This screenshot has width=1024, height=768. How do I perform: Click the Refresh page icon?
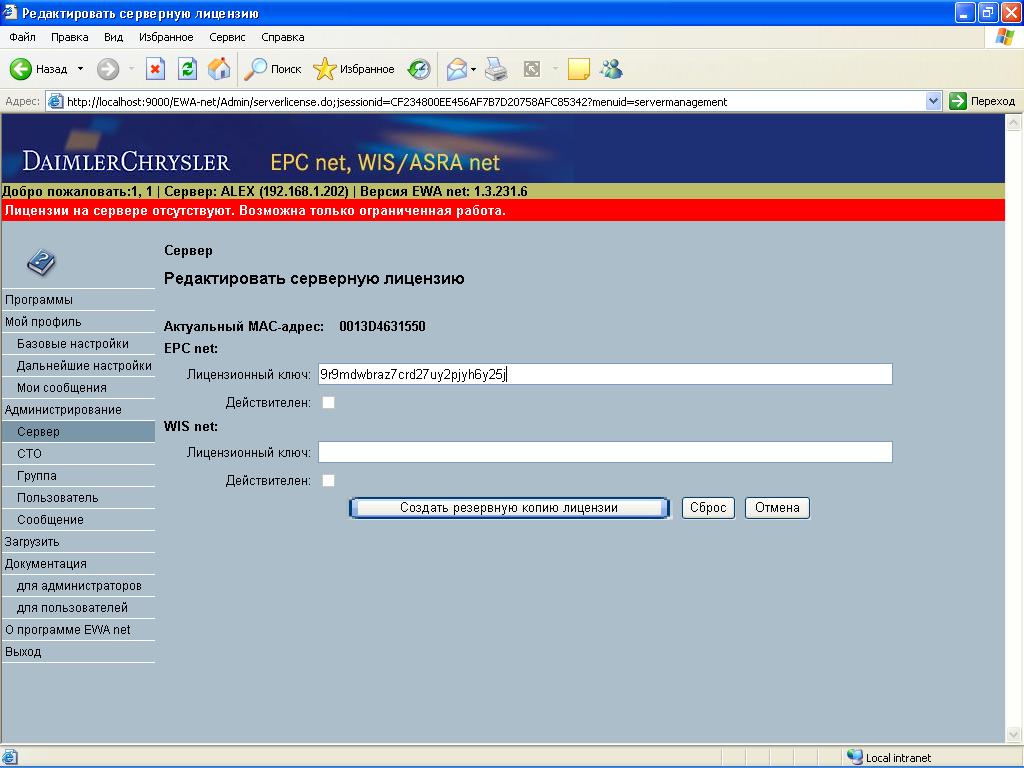click(187, 69)
